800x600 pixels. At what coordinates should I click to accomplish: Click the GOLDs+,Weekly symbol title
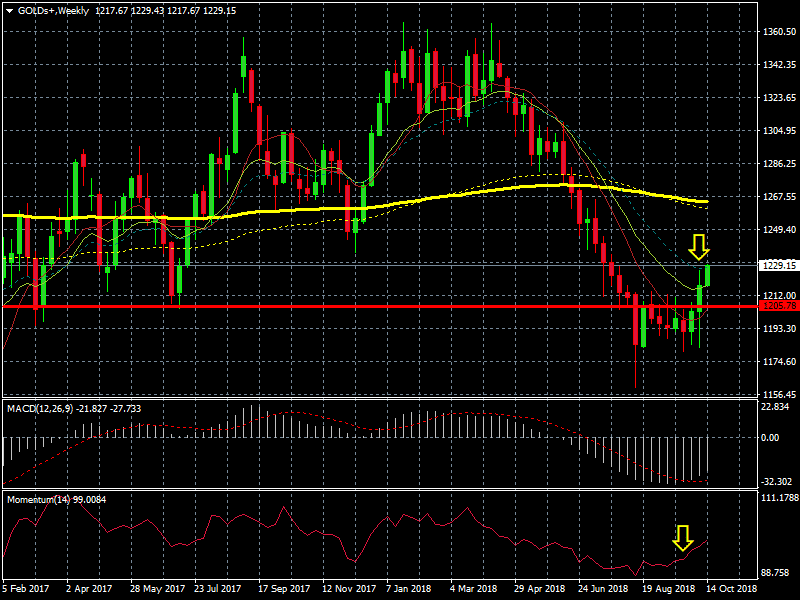click(53, 10)
